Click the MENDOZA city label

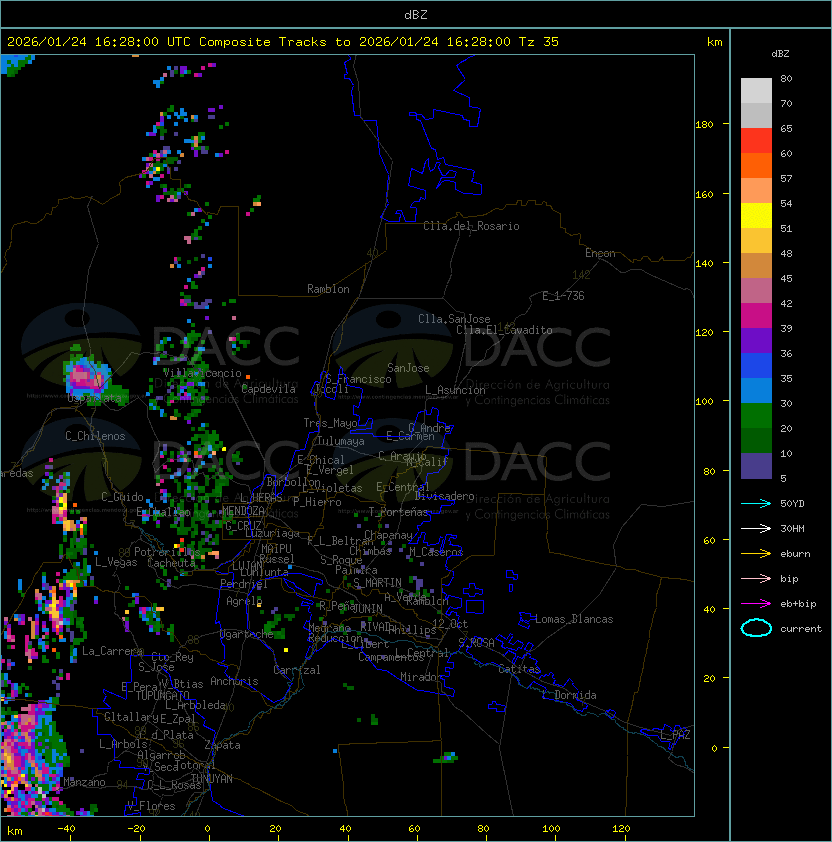(243, 511)
